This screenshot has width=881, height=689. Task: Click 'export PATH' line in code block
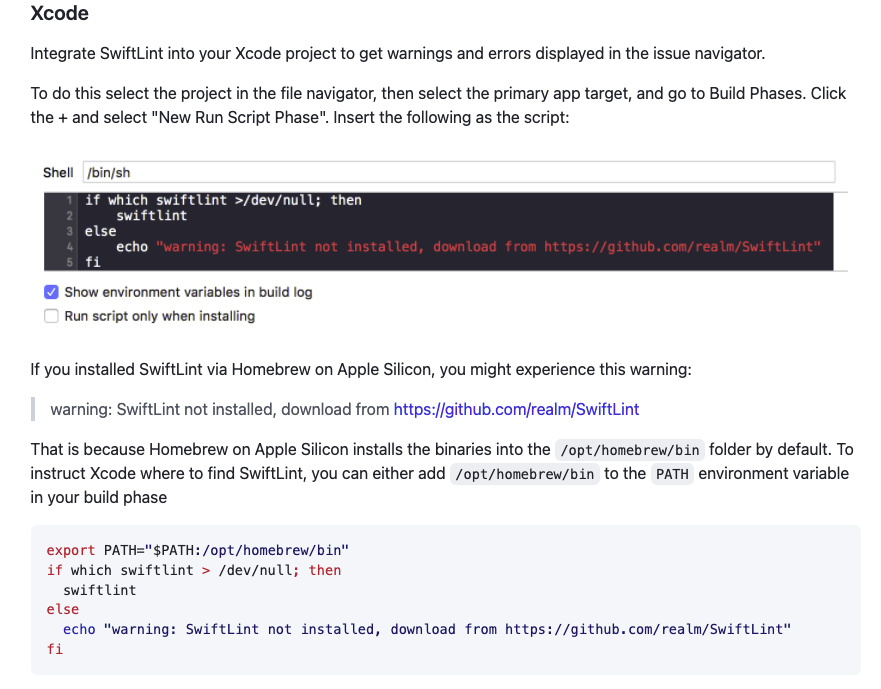click(x=198, y=550)
